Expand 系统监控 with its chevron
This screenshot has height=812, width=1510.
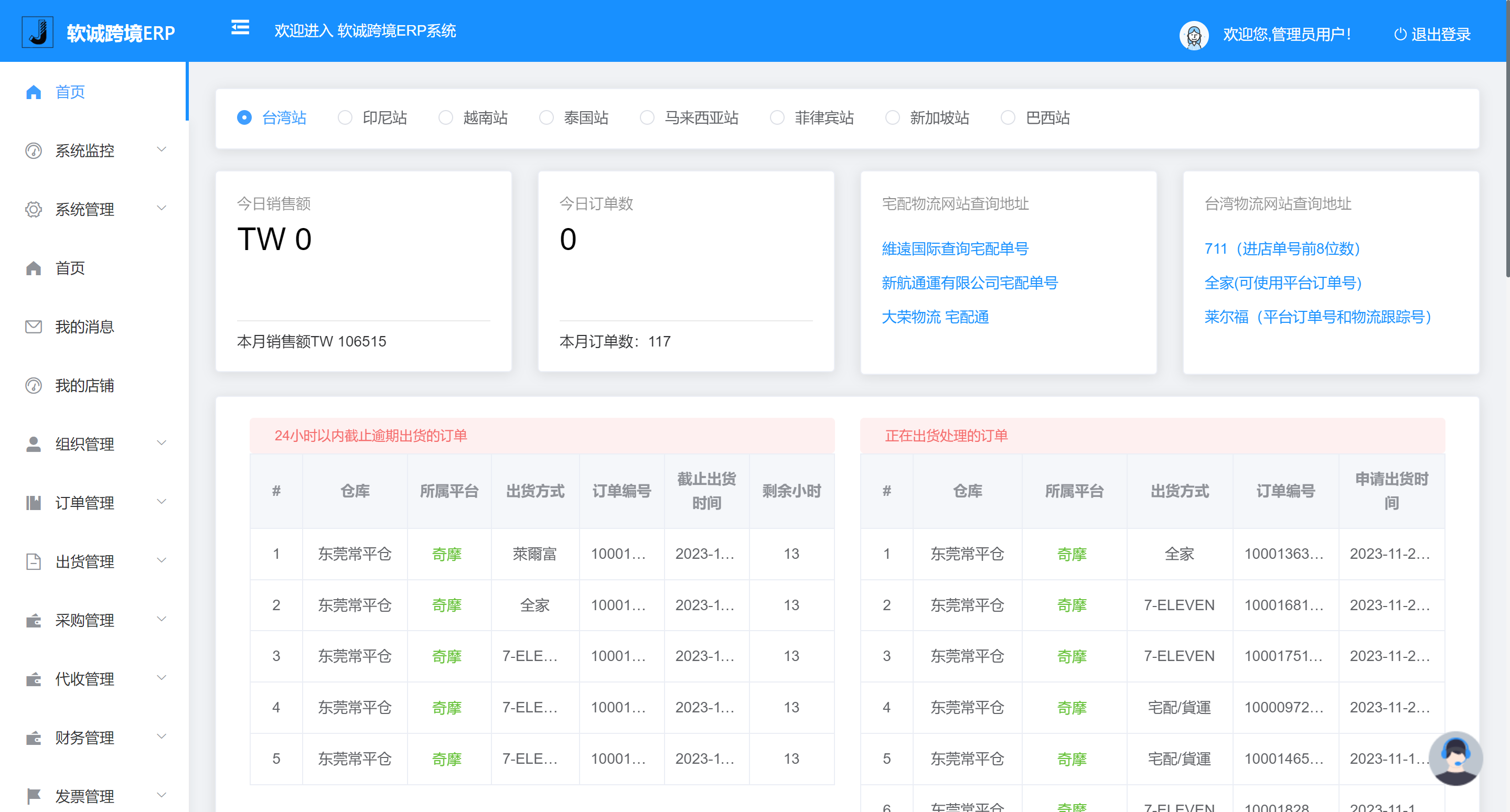pos(162,149)
